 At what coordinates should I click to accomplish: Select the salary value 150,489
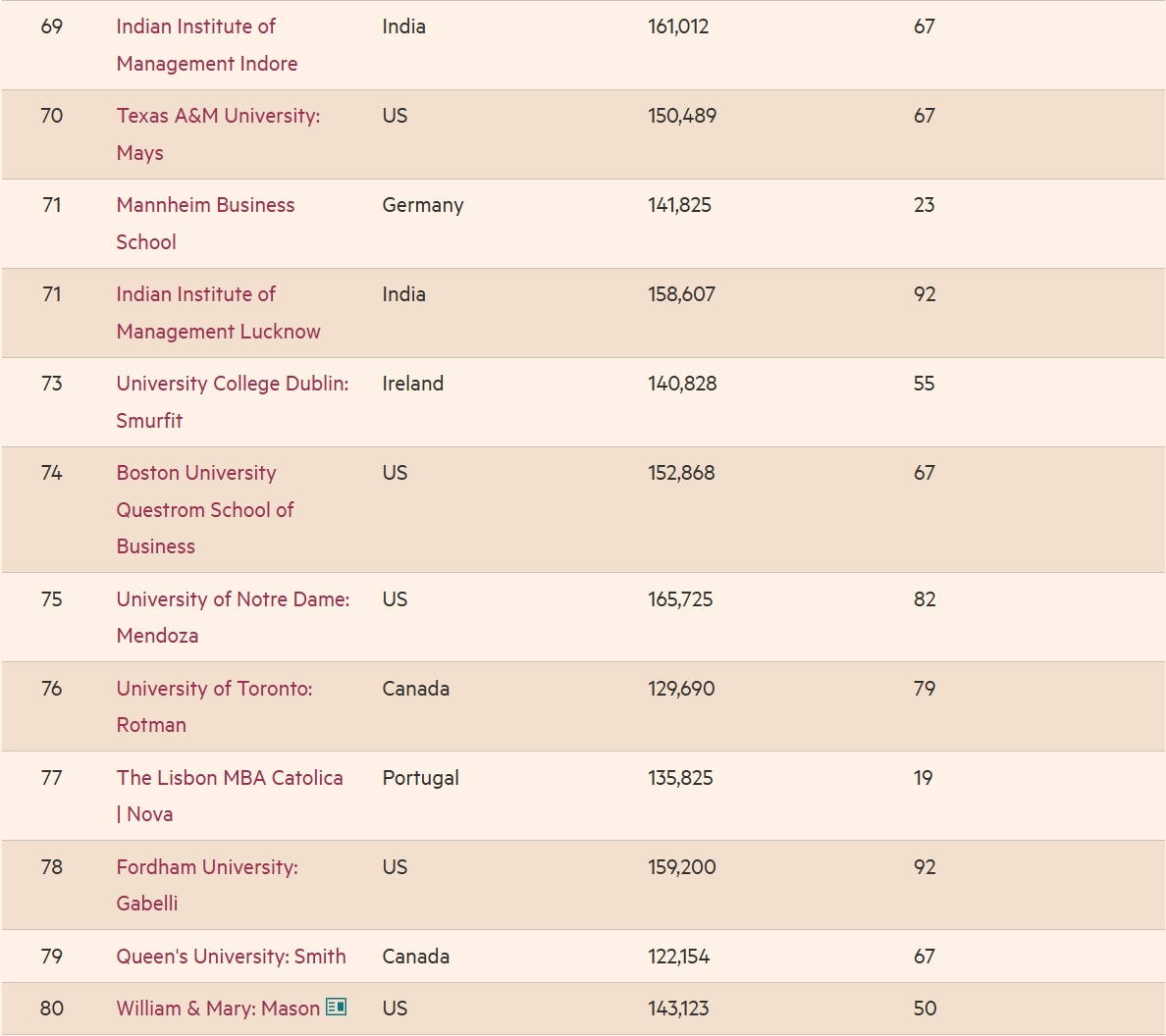tap(682, 116)
